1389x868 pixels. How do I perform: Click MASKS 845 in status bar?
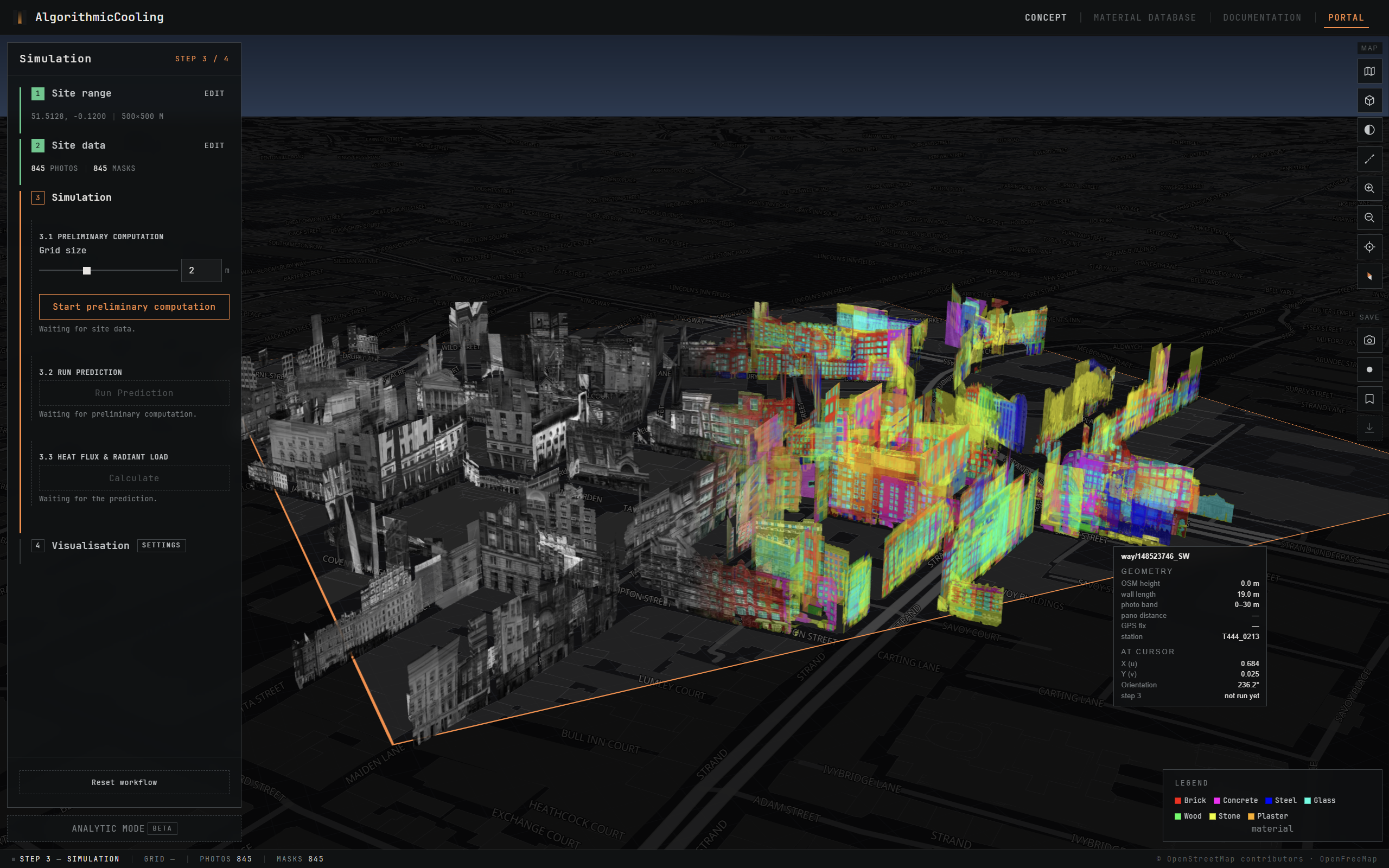click(x=300, y=859)
